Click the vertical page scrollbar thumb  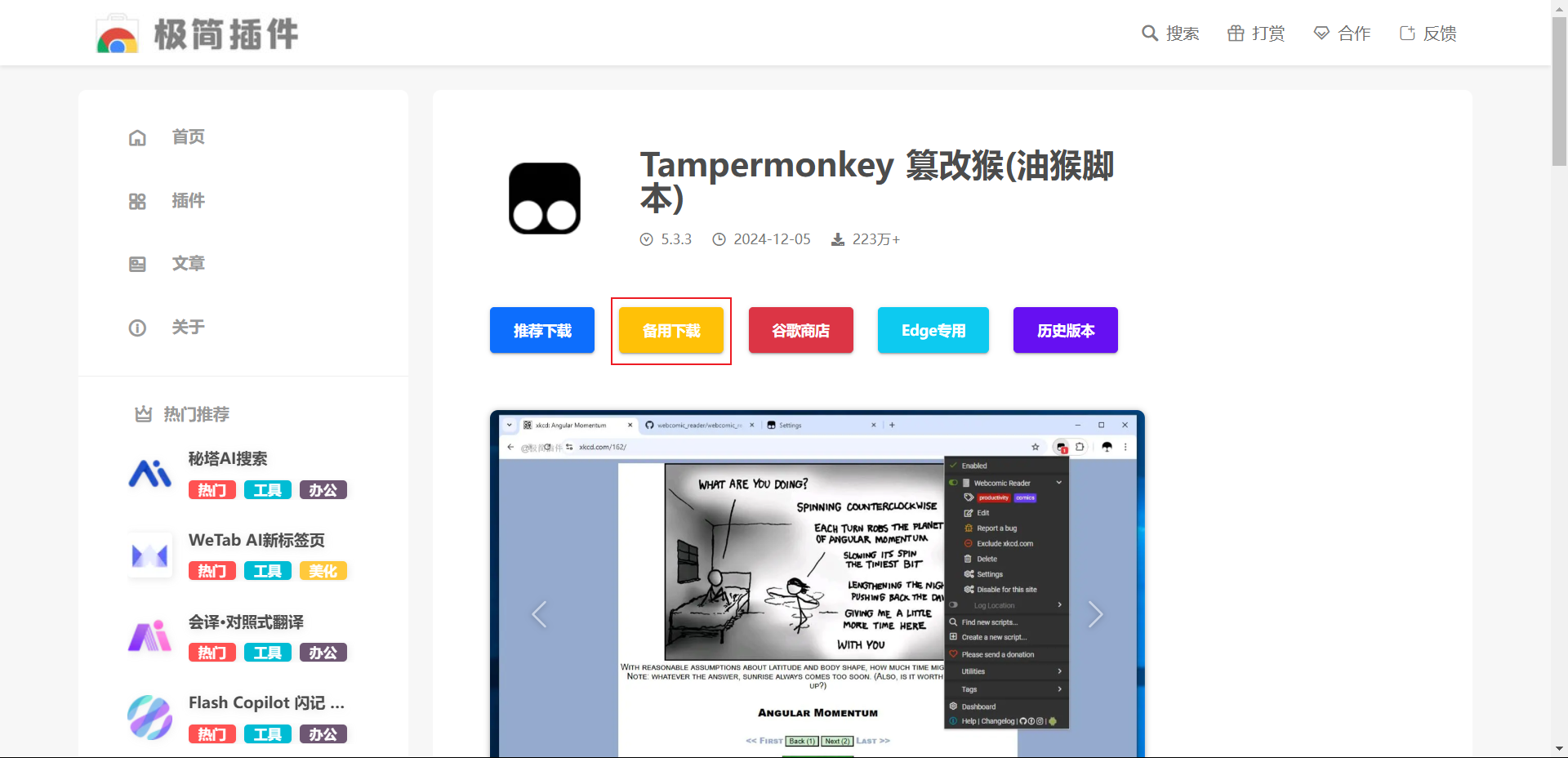coord(1559,91)
